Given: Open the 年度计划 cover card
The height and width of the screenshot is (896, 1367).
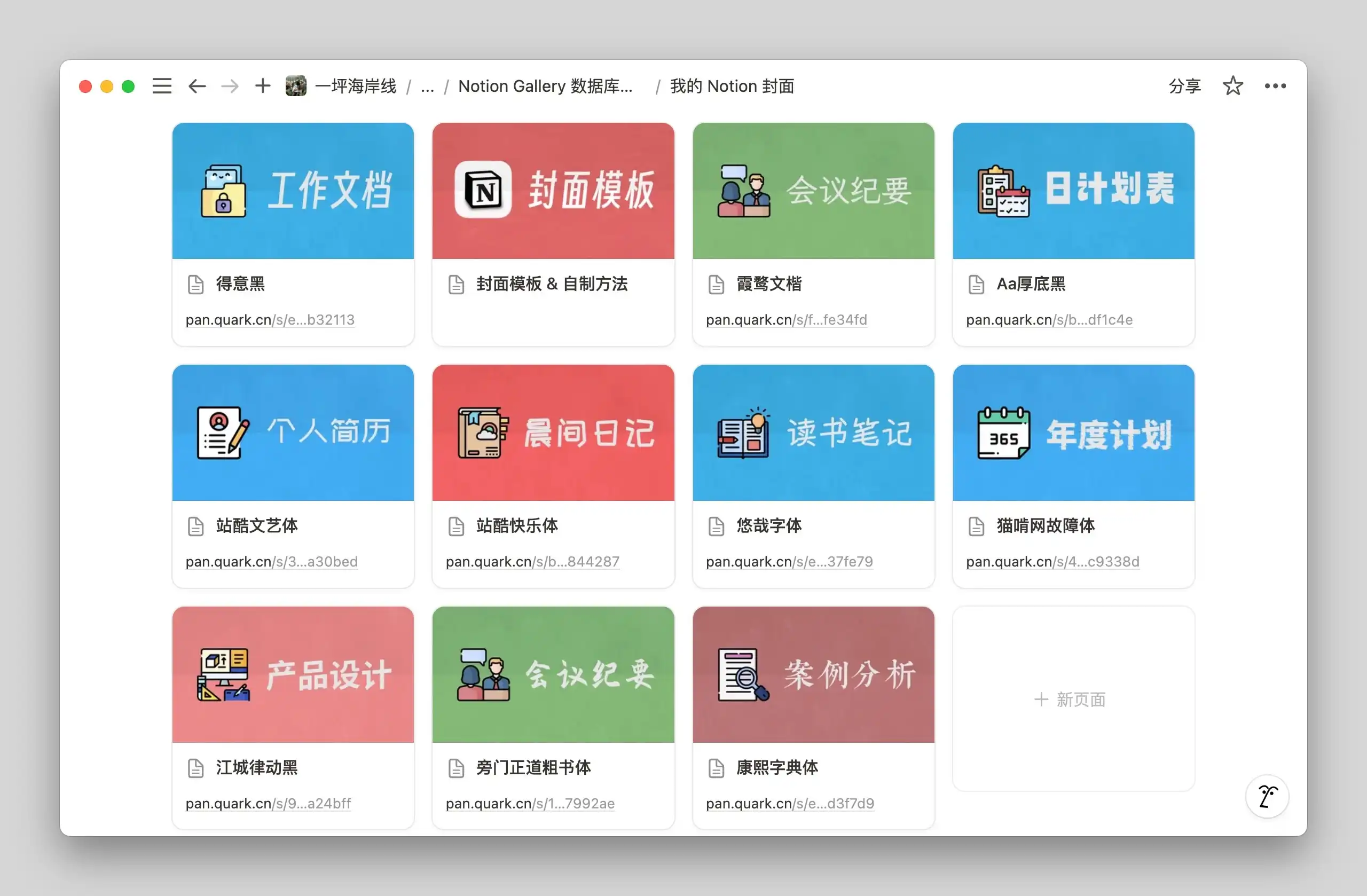Looking at the screenshot, I should (1073, 433).
